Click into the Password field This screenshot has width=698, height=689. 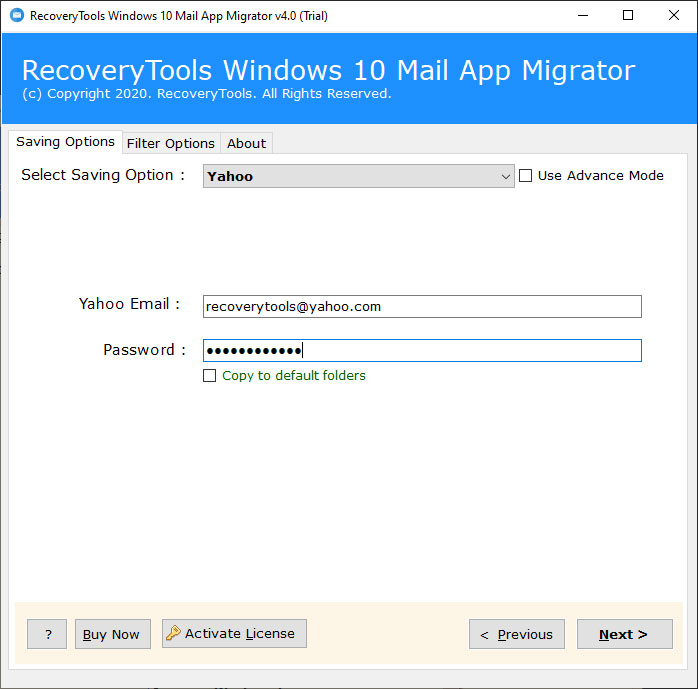click(422, 350)
